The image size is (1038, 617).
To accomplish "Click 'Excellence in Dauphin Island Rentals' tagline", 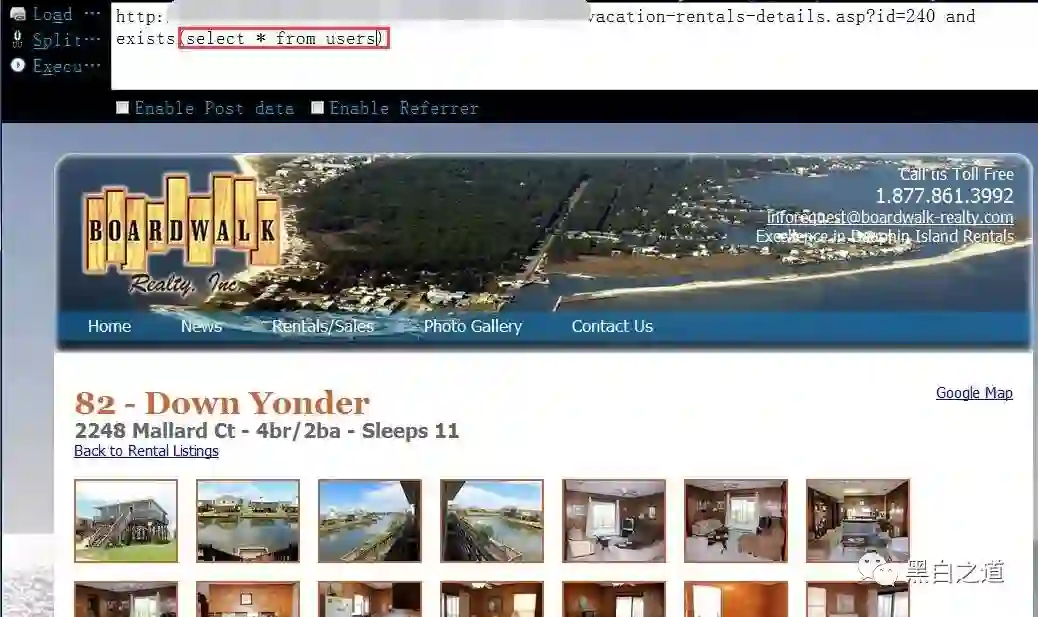I will tap(884, 237).
